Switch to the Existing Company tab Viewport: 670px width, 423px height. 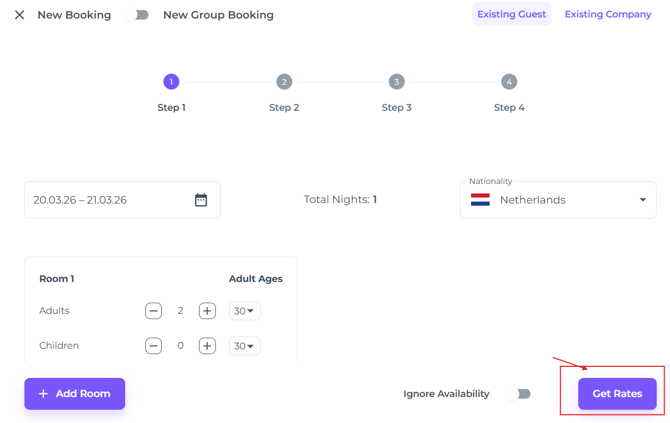click(607, 14)
